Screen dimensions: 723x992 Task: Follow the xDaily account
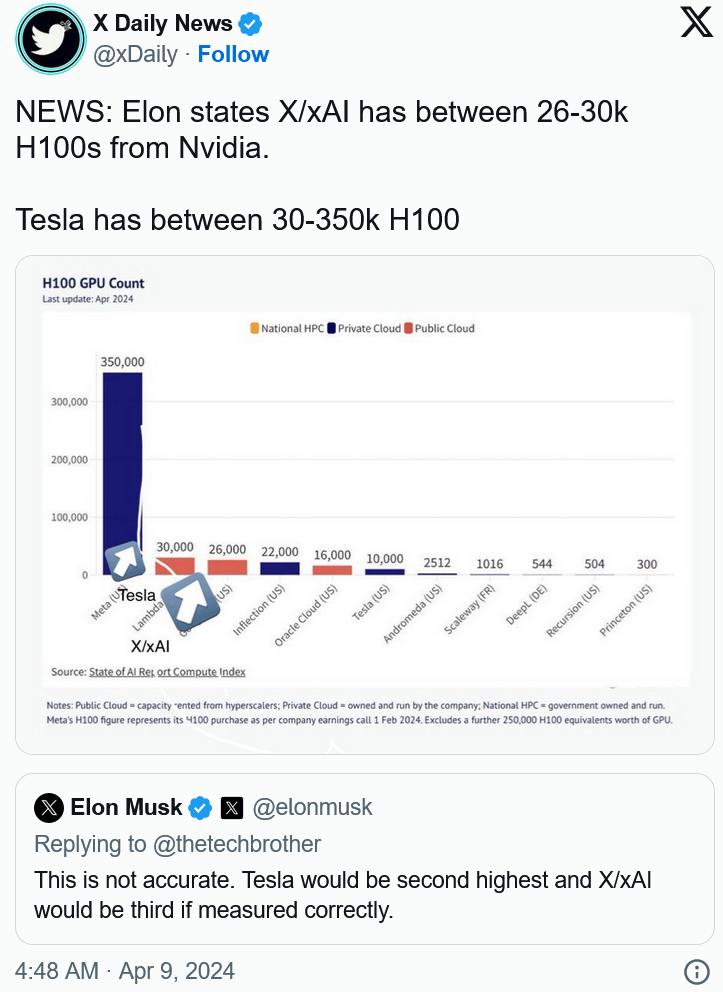point(233,54)
